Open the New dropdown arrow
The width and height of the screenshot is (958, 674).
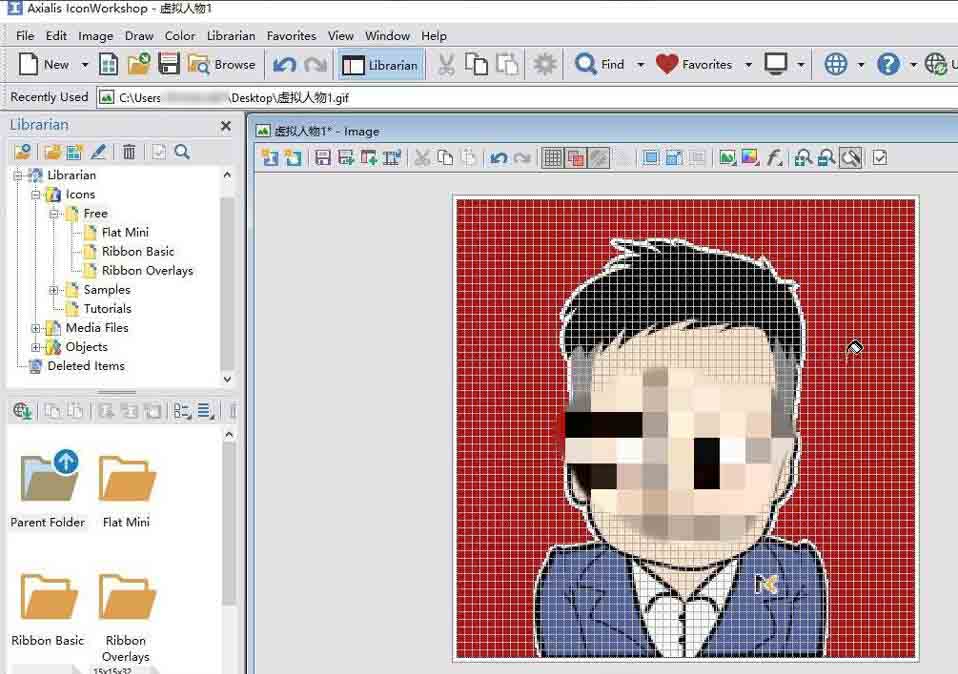coord(85,65)
